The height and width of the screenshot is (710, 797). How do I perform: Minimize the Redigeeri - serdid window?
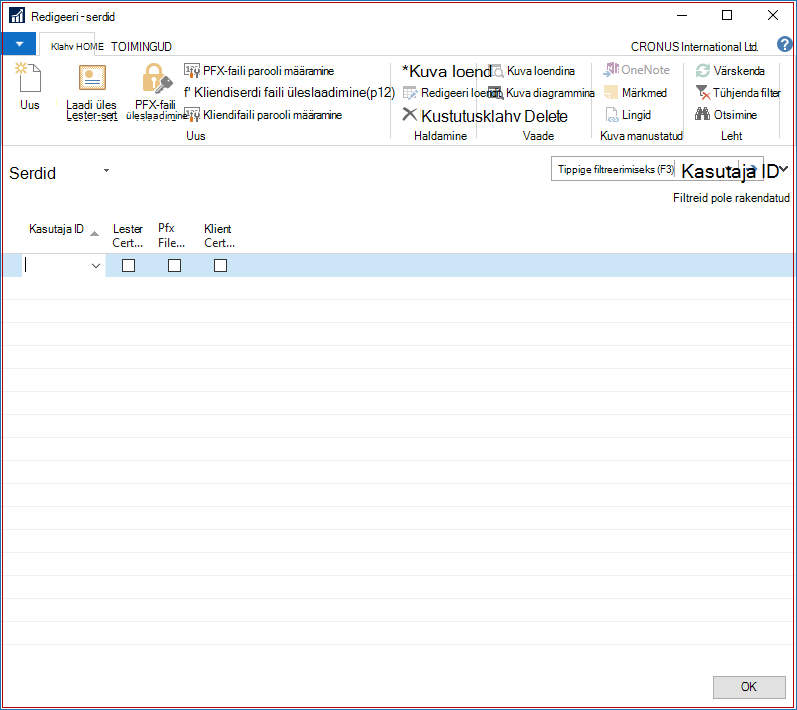pyautogui.click(x=682, y=15)
